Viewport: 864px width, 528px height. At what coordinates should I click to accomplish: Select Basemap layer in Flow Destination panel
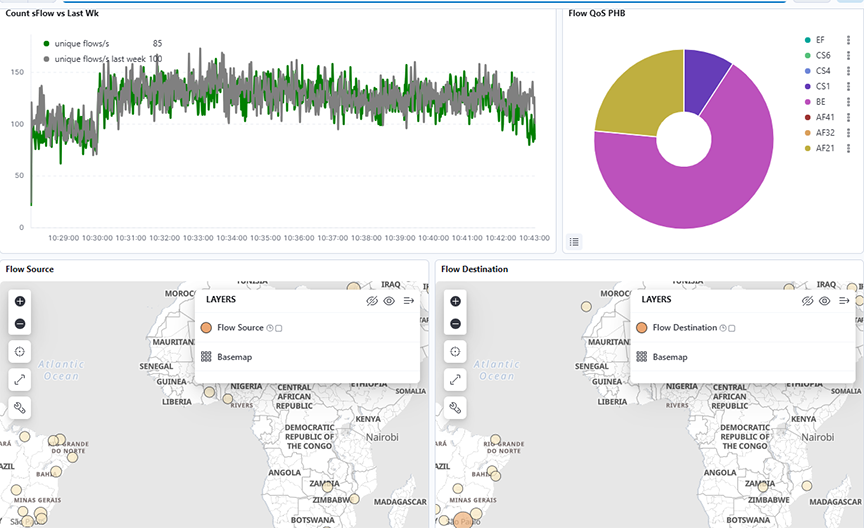tap(669, 357)
